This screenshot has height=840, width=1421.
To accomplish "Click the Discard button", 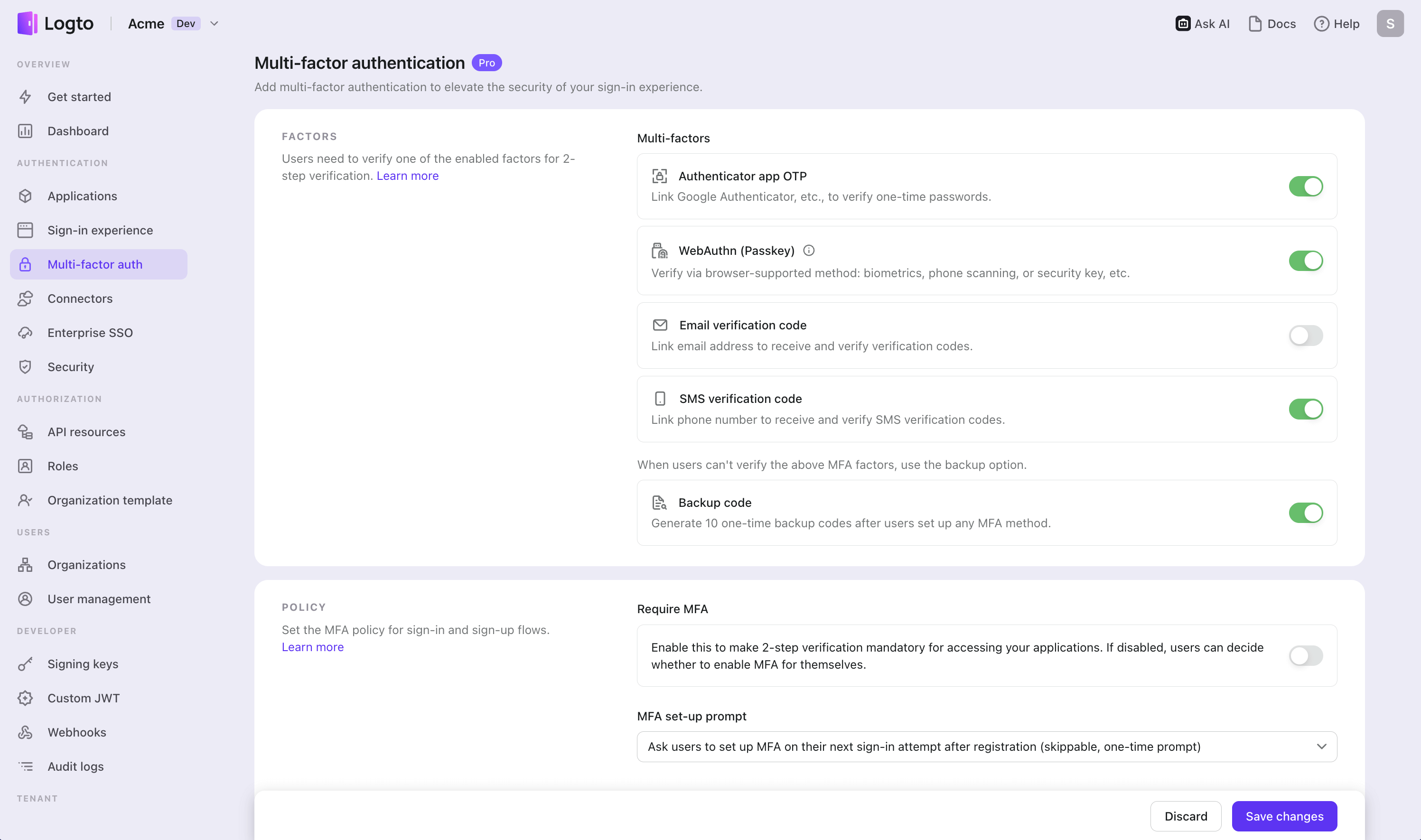I will (1185, 816).
